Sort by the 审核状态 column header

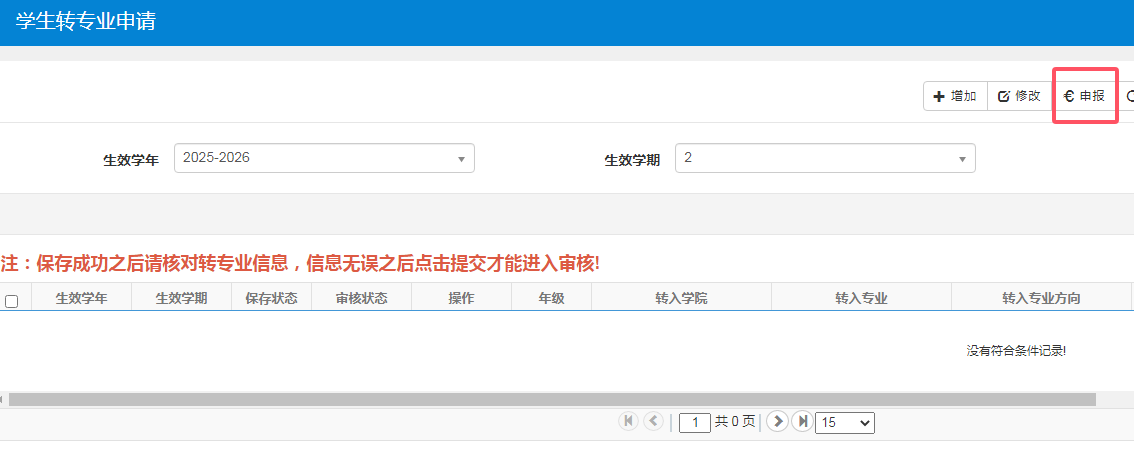(361, 298)
